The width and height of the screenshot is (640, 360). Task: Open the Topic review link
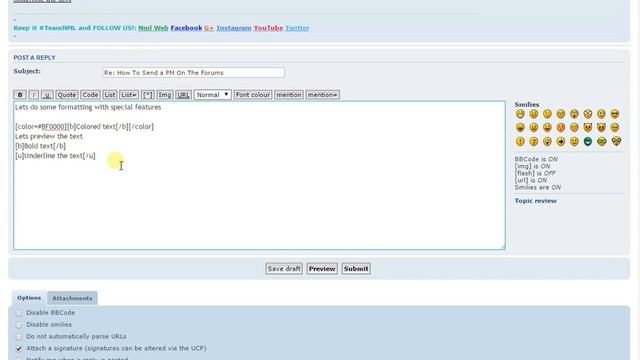pos(536,201)
